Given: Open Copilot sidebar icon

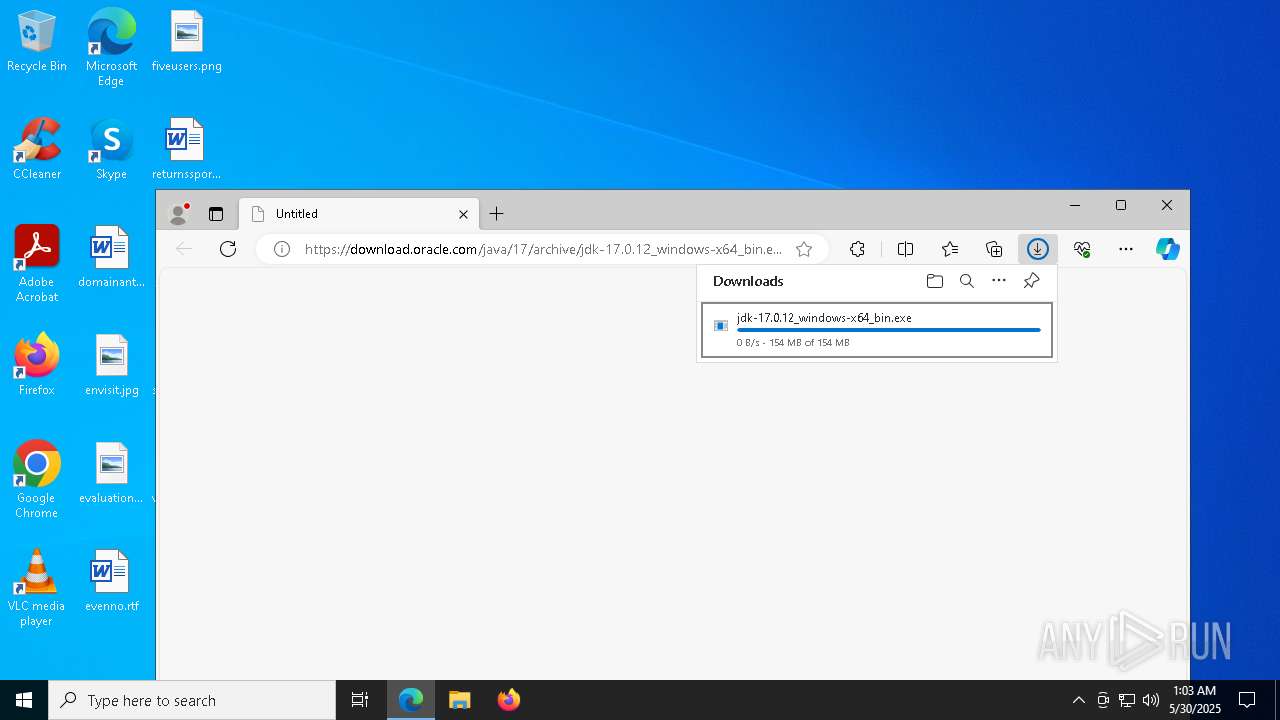Looking at the screenshot, I should click(x=1168, y=249).
